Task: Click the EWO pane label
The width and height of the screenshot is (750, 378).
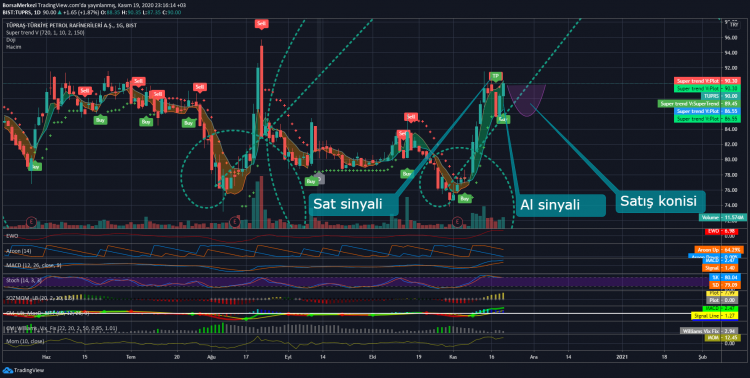Action: [11, 235]
